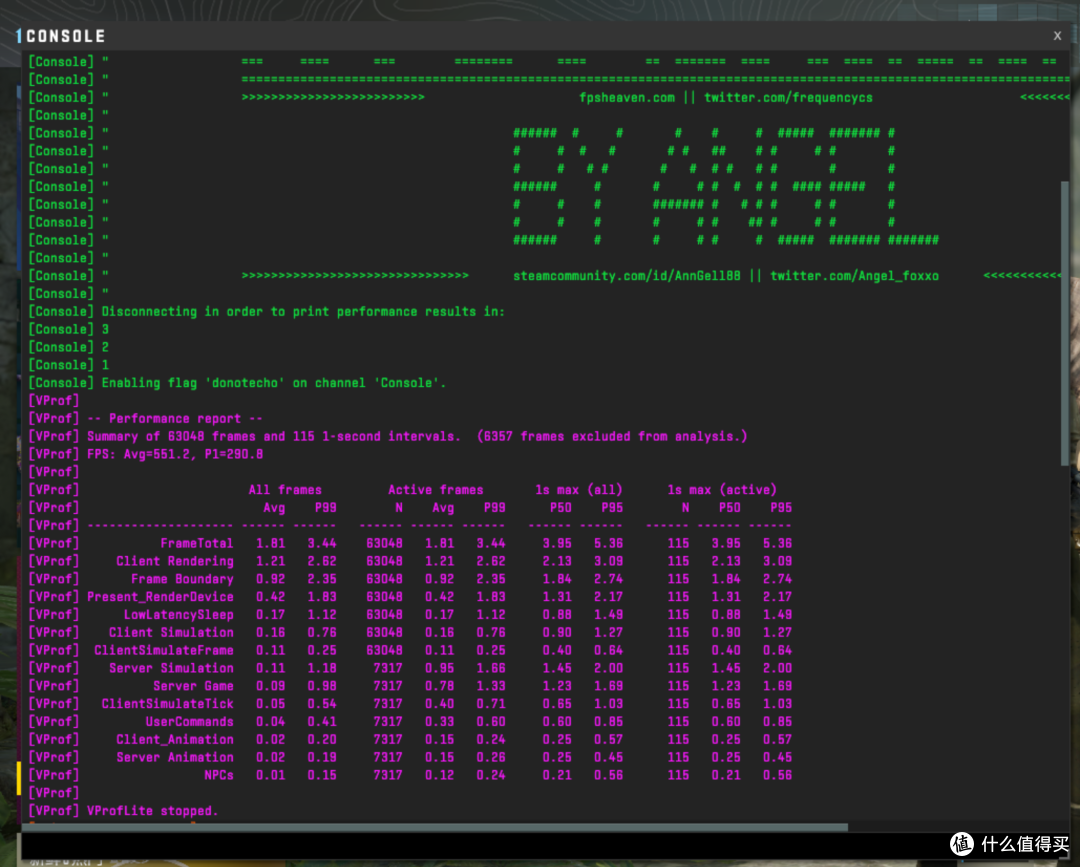Image resolution: width=1080 pixels, height=867 pixels.
Task: Click the 'Frame Boundary' row label
Action: 183,579
